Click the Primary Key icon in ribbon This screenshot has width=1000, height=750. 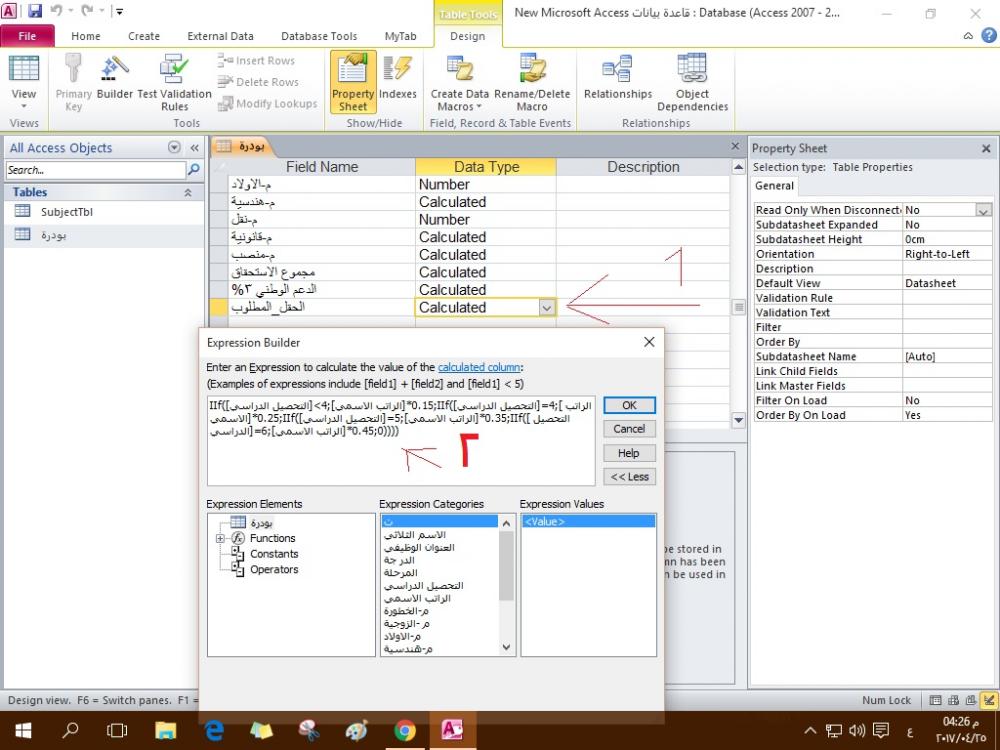click(73, 81)
